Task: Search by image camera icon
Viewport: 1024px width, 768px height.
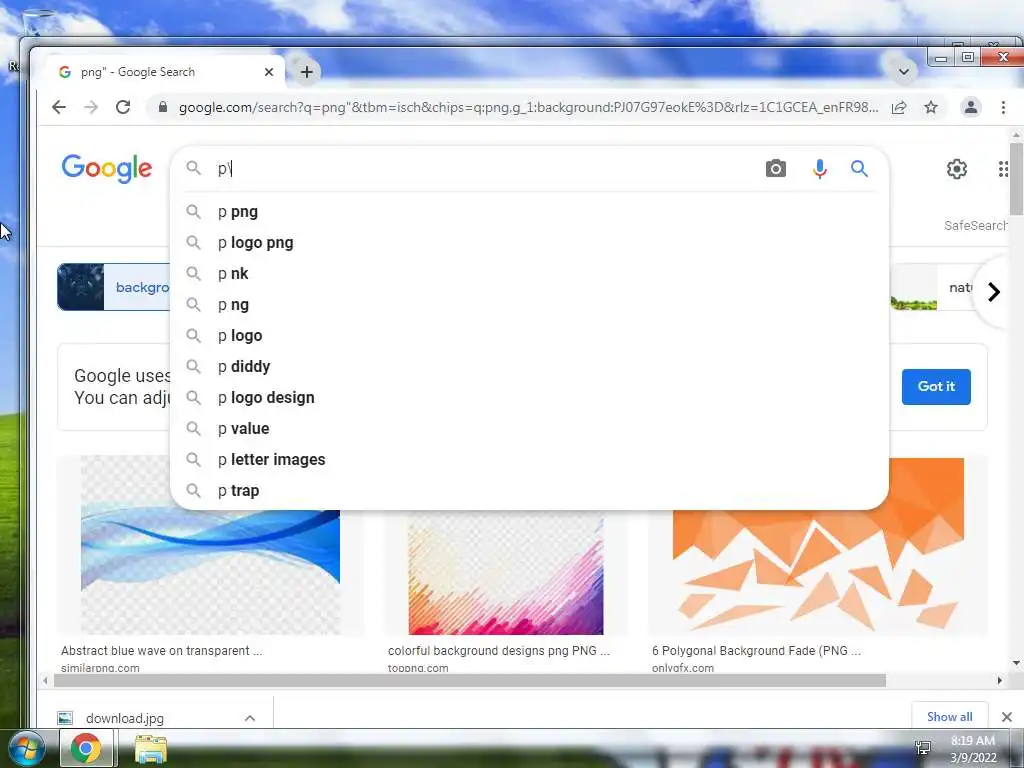Action: tap(775, 168)
